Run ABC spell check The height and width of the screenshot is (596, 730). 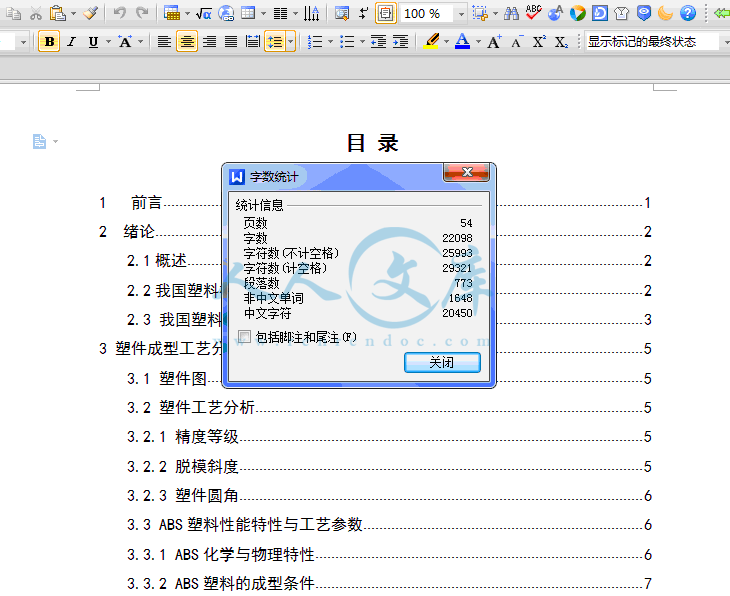coord(534,13)
